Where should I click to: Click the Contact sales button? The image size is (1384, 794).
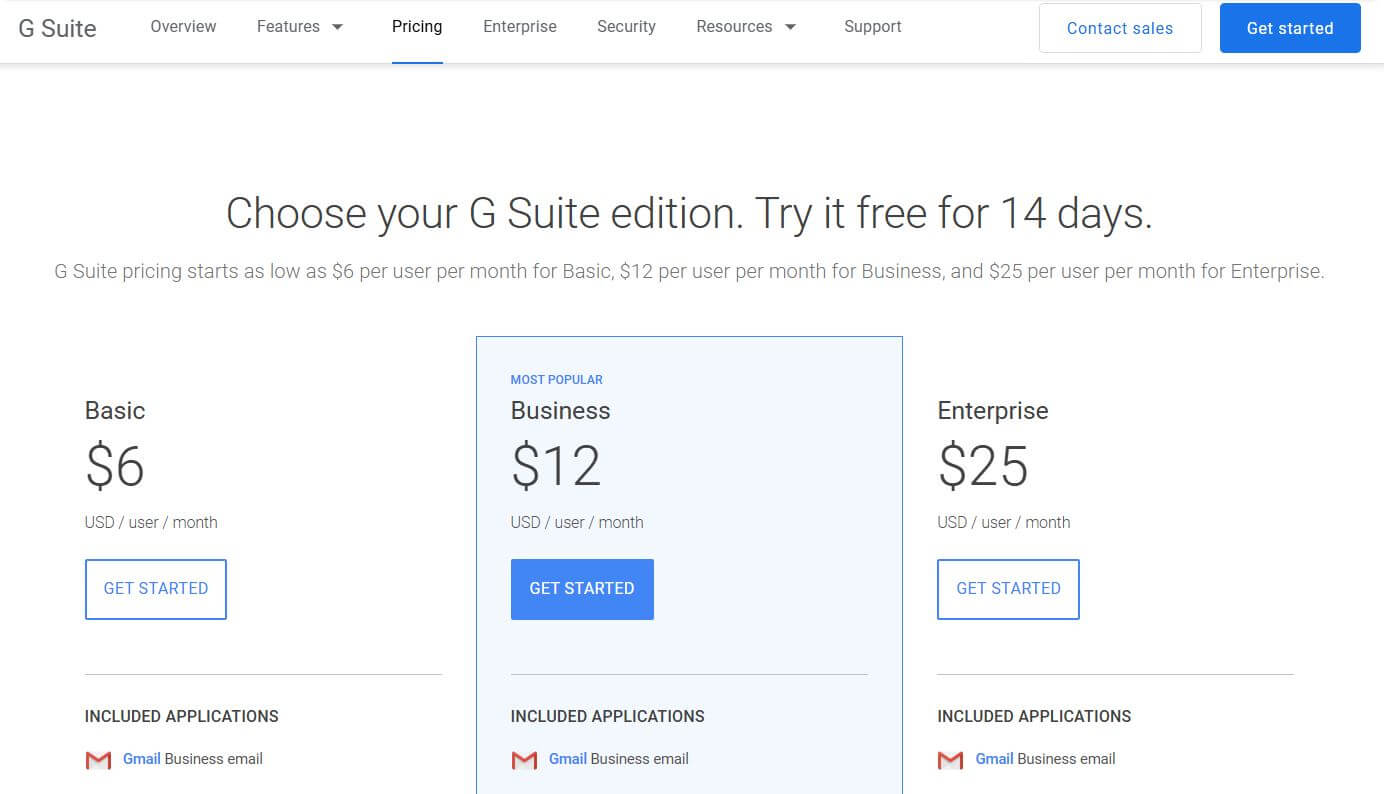pos(1119,28)
